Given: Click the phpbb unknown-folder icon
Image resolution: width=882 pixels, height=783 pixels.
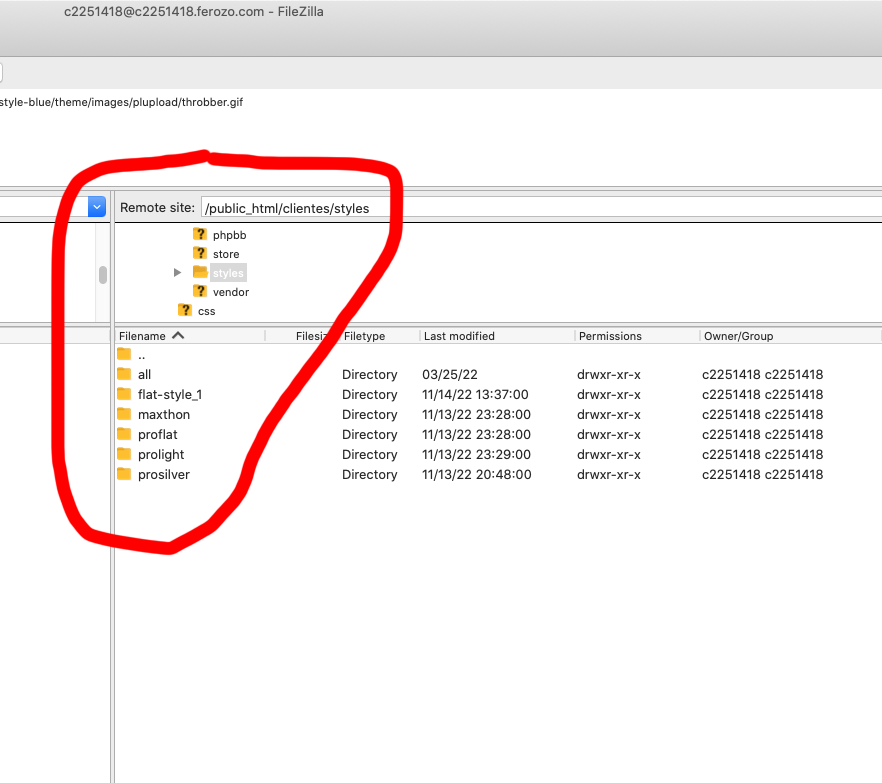Looking at the screenshot, I should tap(200, 234).
